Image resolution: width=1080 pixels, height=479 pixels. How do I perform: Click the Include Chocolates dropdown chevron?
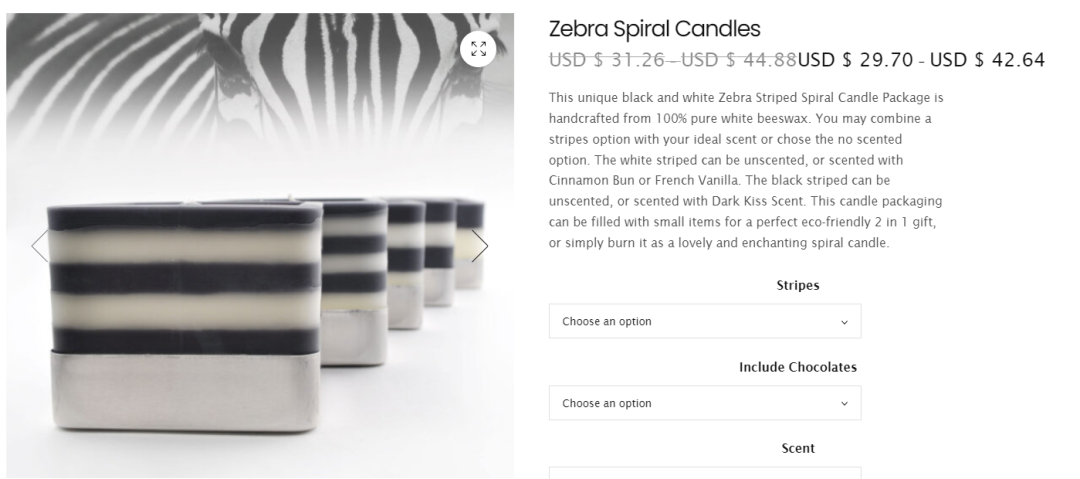pyautogui.click(x=844, y=404)
